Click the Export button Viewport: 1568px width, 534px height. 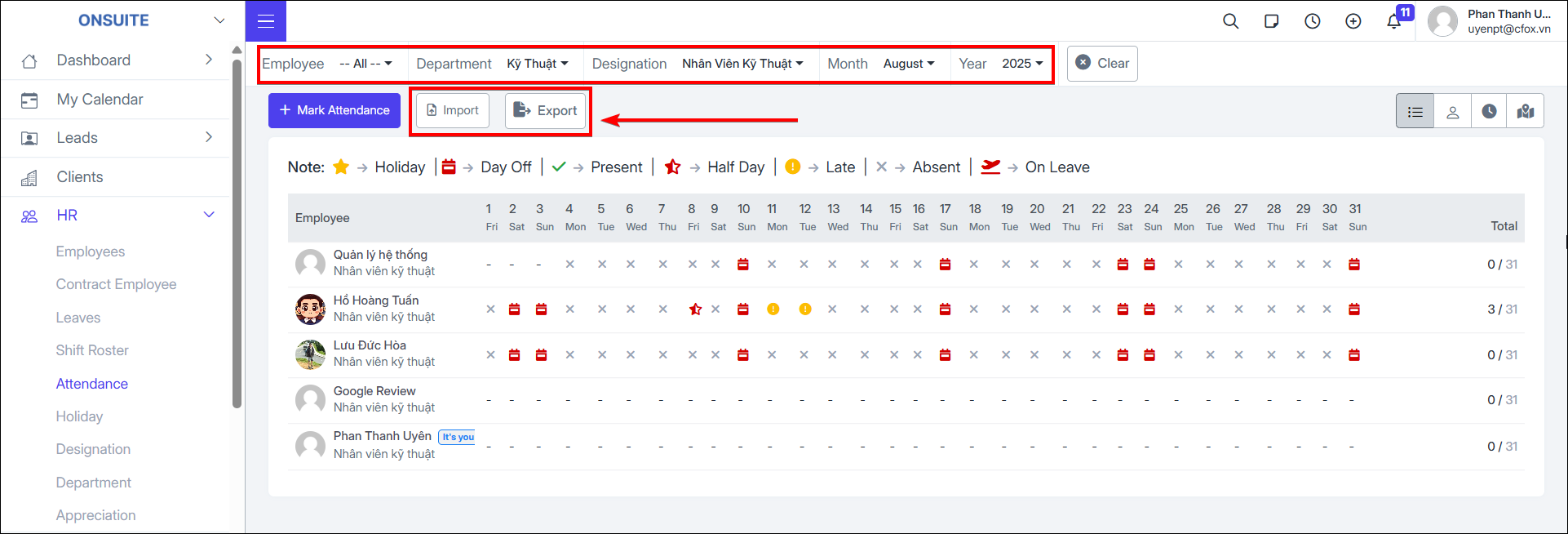pos(546,110)
